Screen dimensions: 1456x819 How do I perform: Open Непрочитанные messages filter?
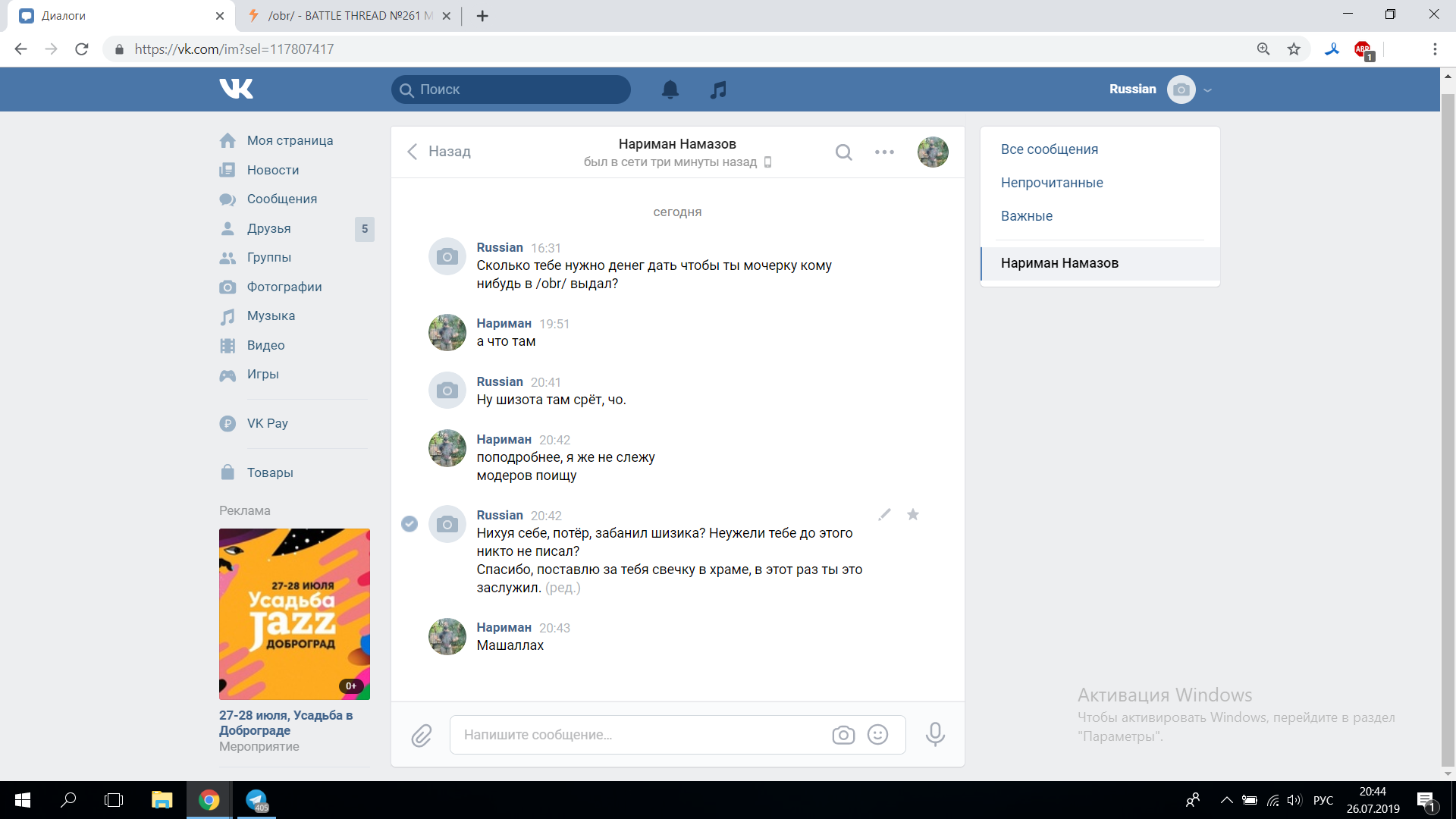coord(1051,183)
